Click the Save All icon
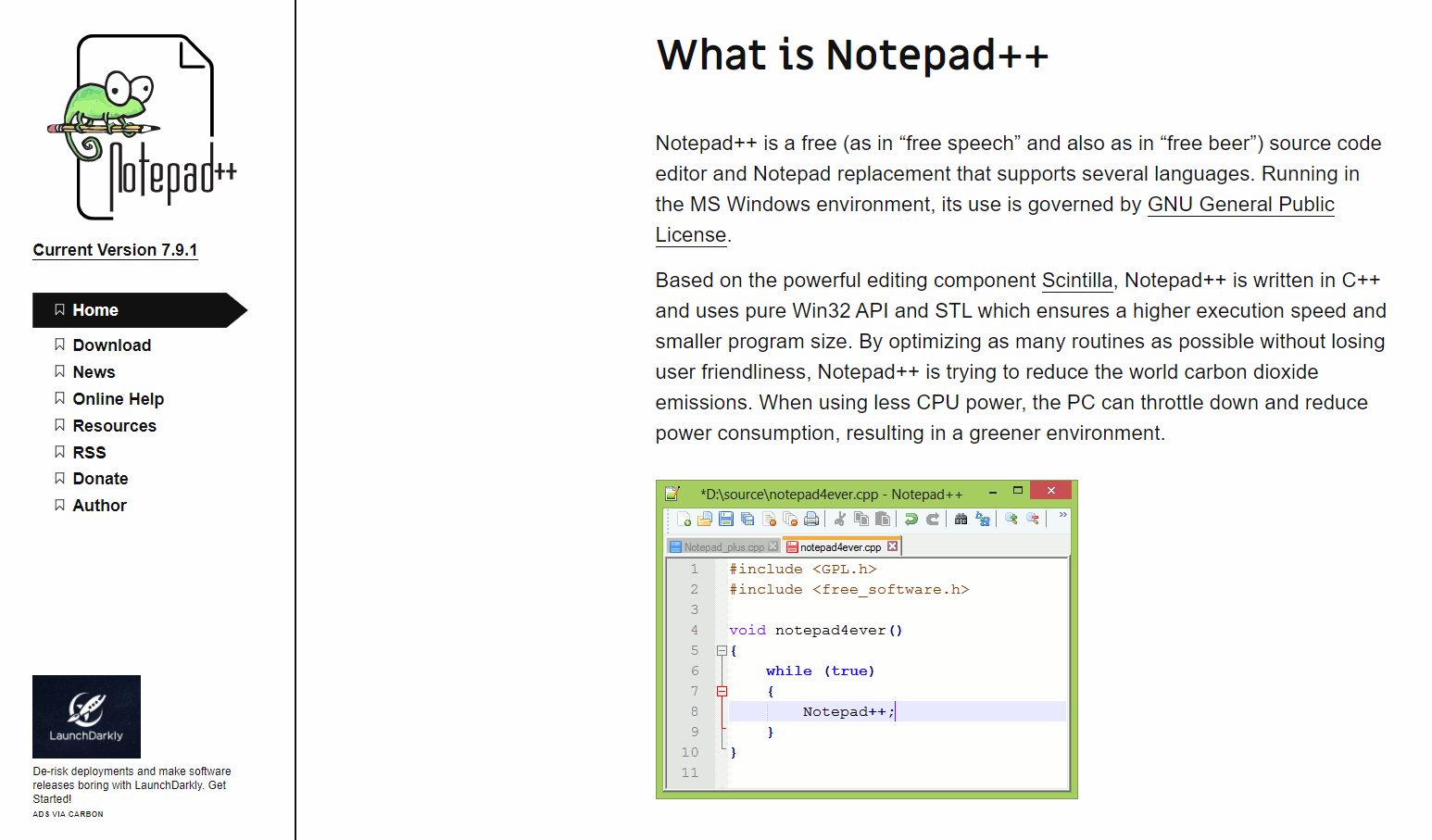 click(747, 519)
